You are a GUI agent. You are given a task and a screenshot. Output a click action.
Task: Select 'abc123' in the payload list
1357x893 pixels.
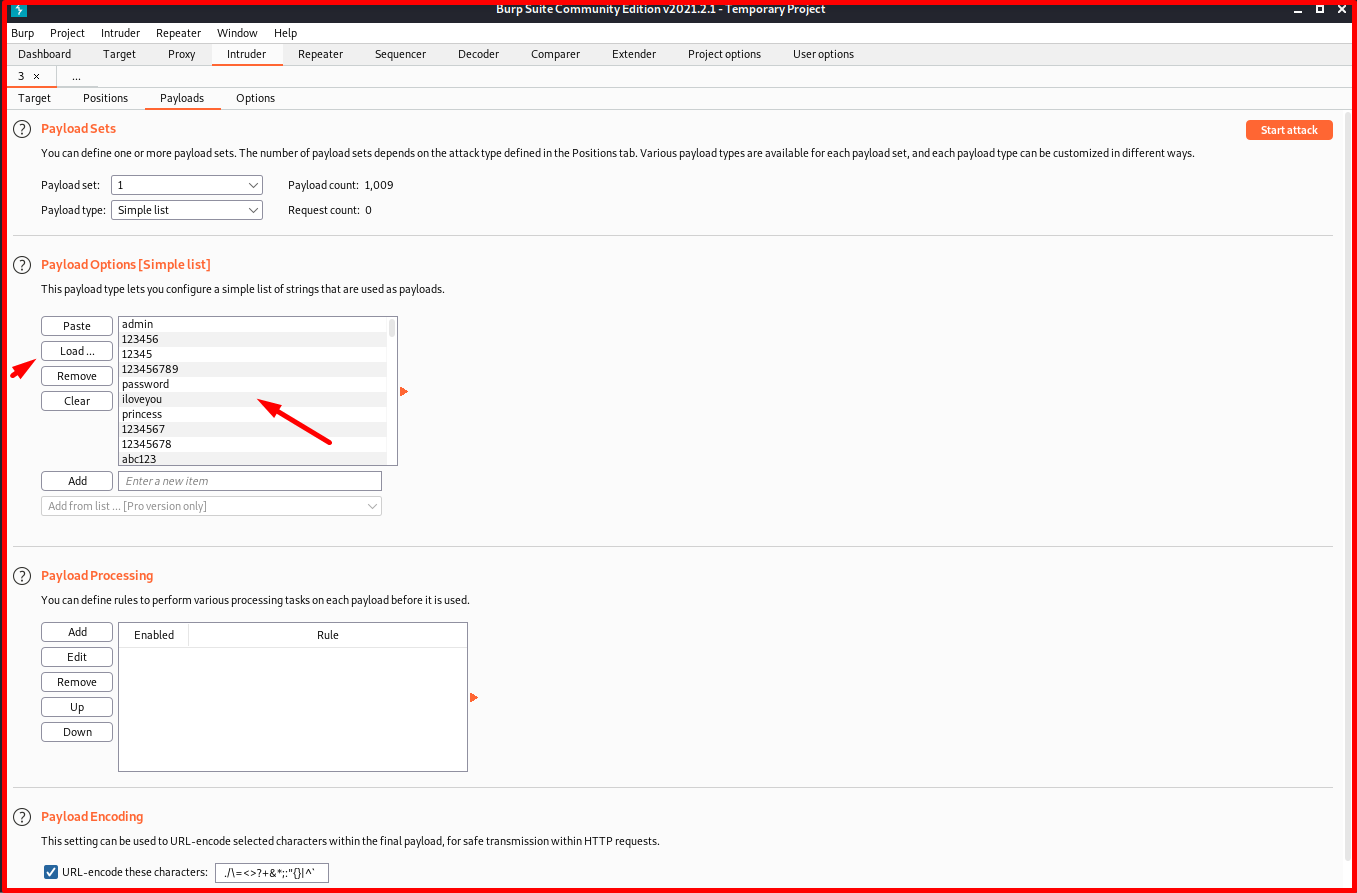click(253, 459)
